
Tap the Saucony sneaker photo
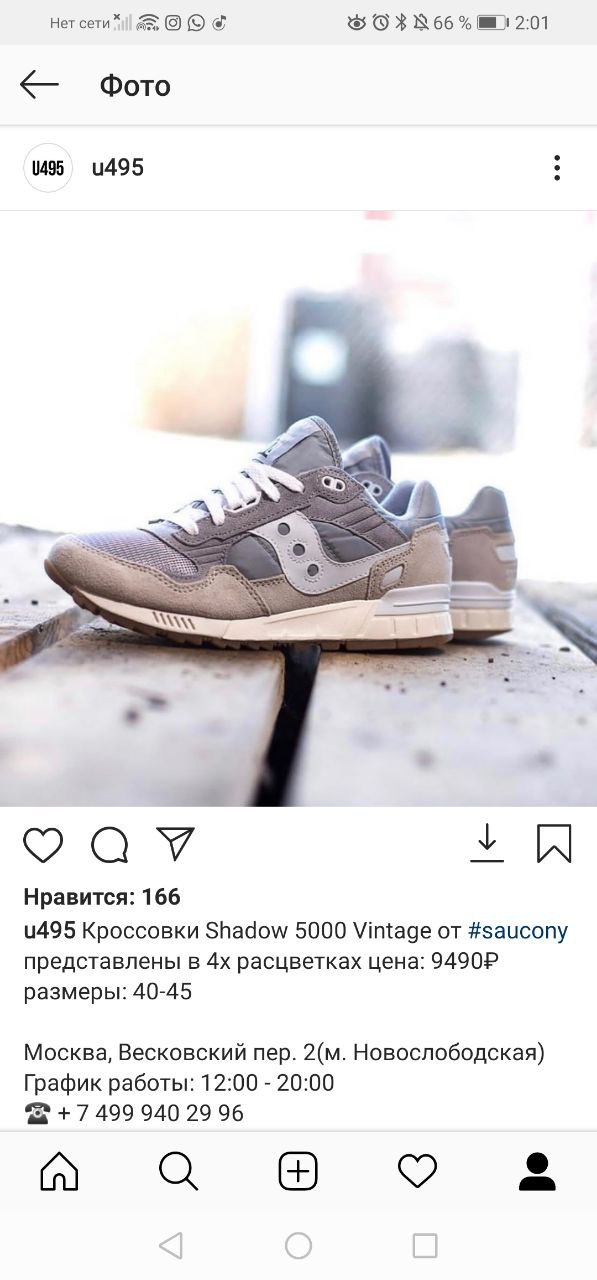pos(298,509)
